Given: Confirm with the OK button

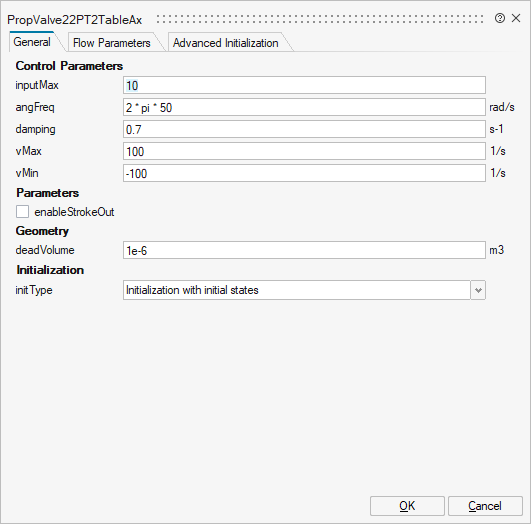Looking at the screenshot, I should click(x=407, y=506).
